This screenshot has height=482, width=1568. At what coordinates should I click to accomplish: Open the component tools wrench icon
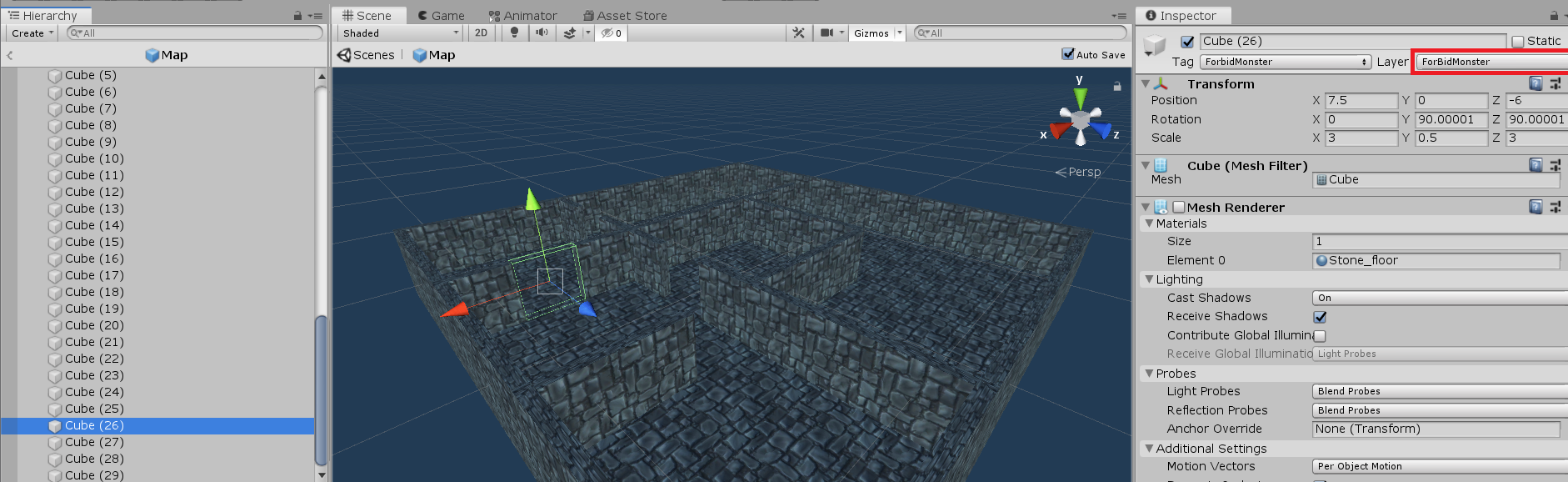point(798,33)
